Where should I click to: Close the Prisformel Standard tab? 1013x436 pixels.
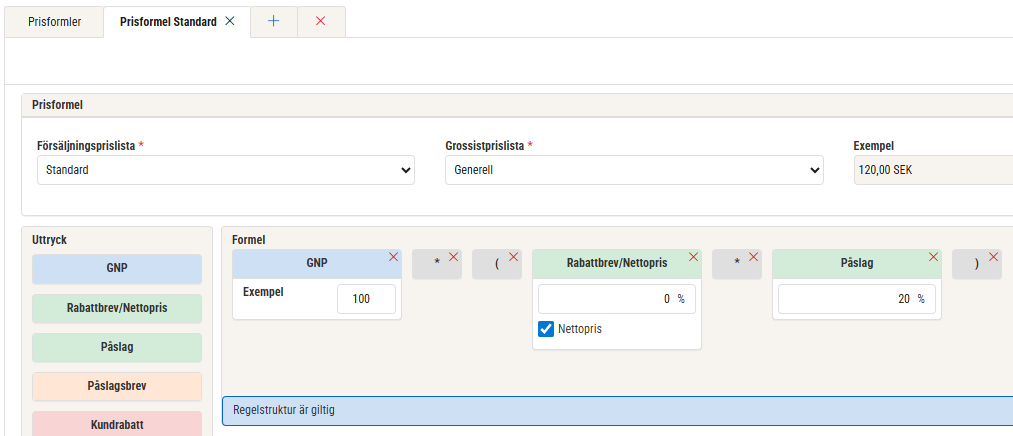230,21
